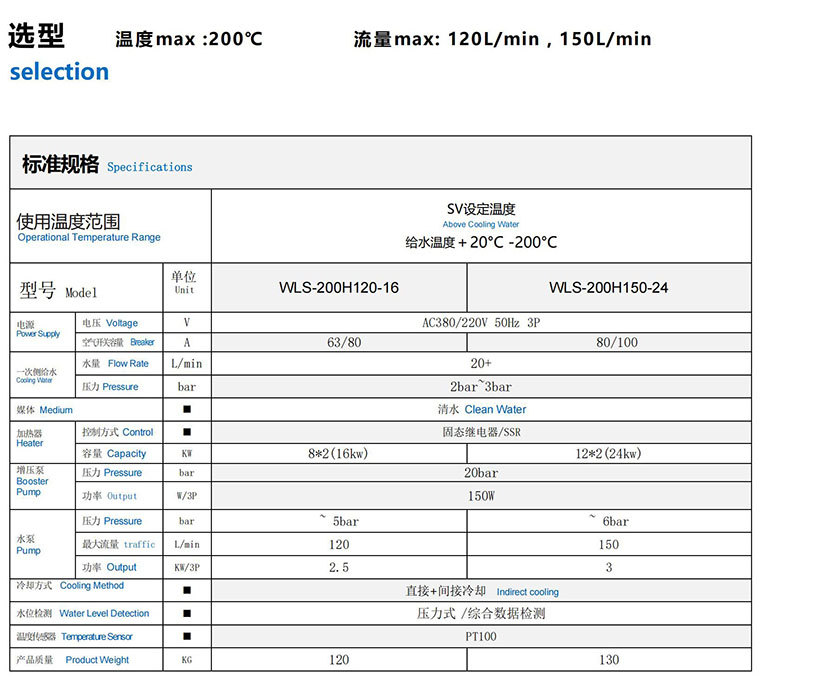820x691 pixels.
Task: Click the PT100 temperature sensor value
Action: (481, 636)
